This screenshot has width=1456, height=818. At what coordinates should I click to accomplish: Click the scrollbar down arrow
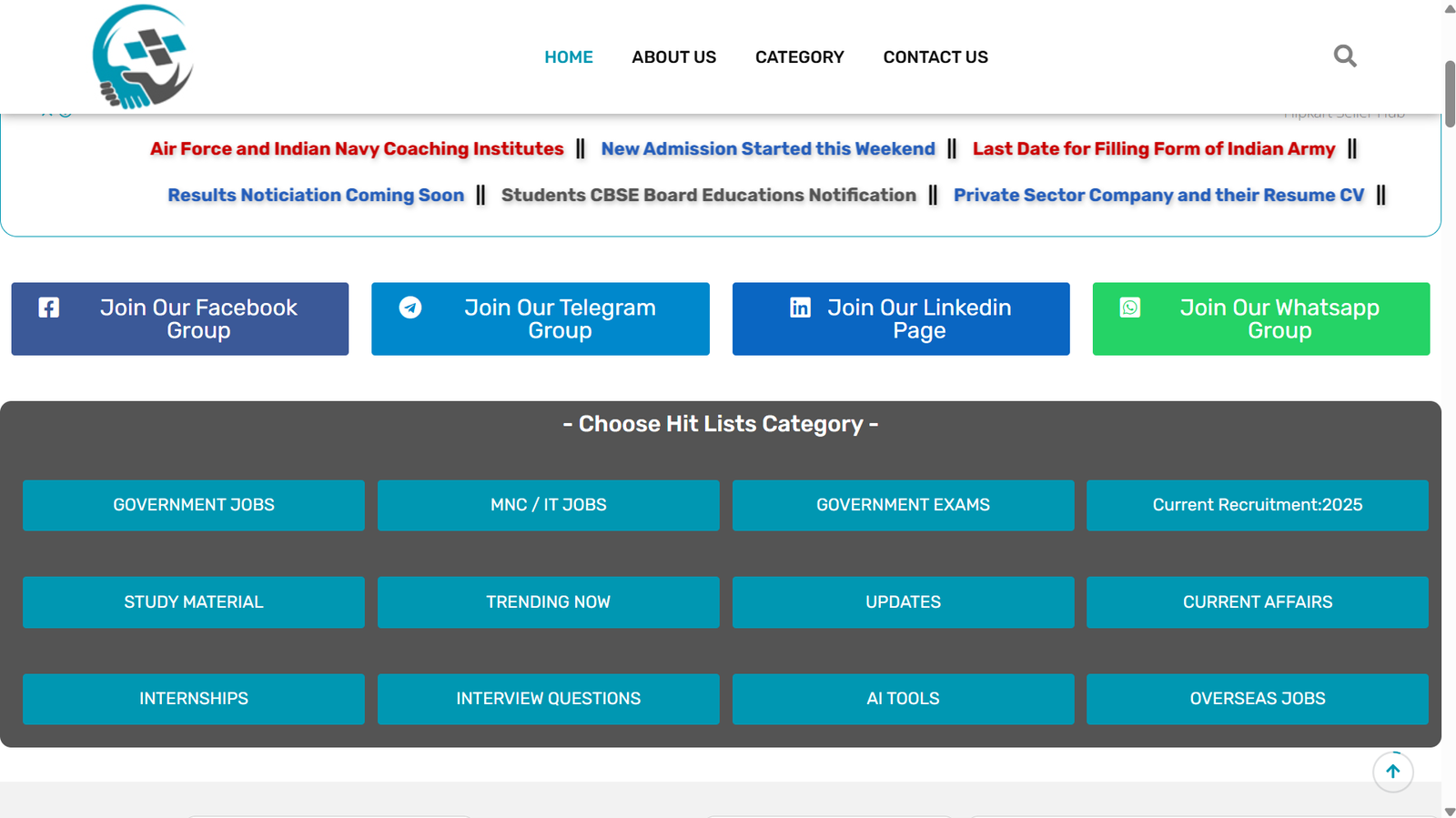[x=1450, y=811]
